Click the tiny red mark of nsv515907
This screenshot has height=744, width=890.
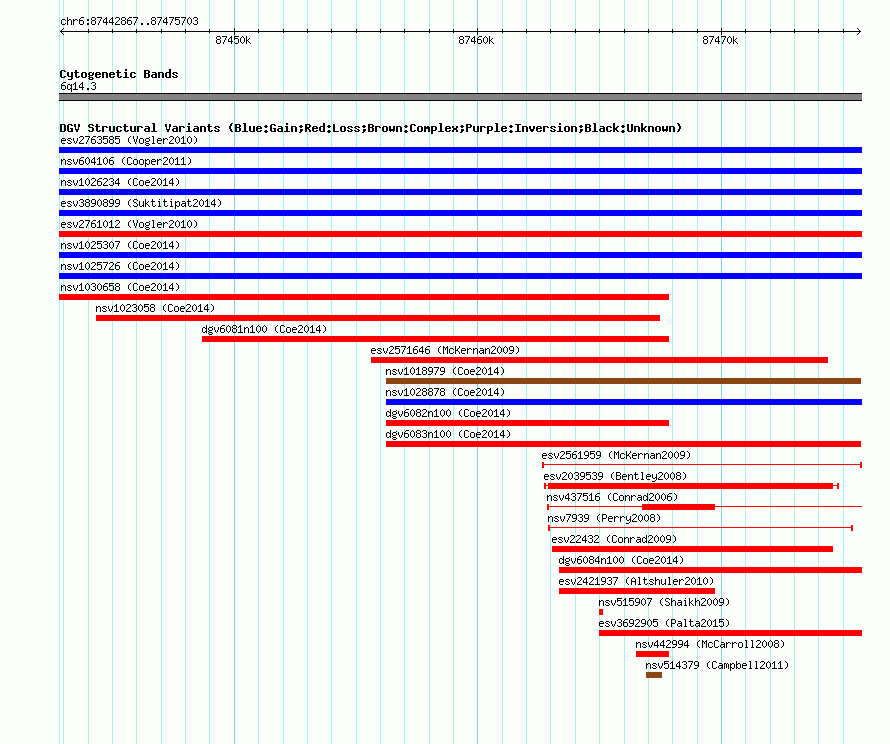[601, 612]
